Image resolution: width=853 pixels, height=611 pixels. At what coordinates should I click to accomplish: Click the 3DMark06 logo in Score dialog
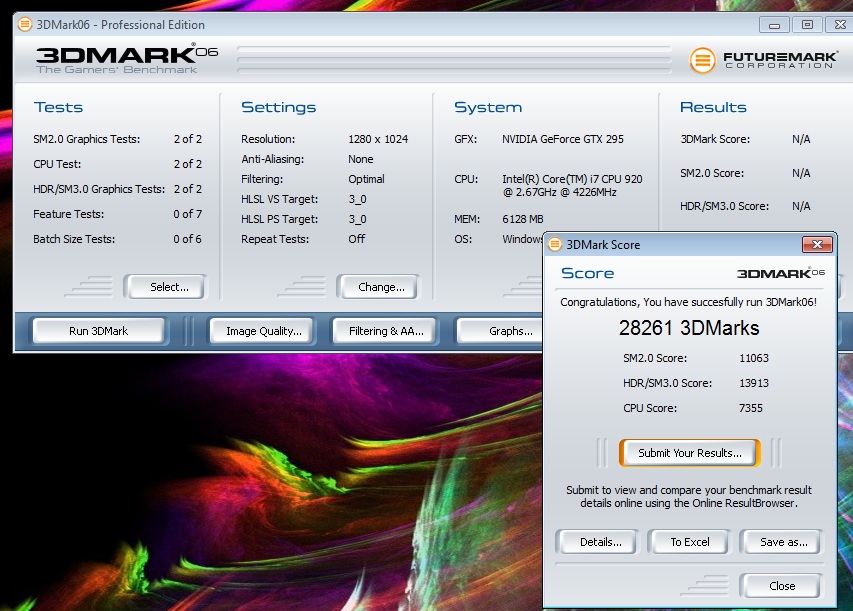pos(781,273)
